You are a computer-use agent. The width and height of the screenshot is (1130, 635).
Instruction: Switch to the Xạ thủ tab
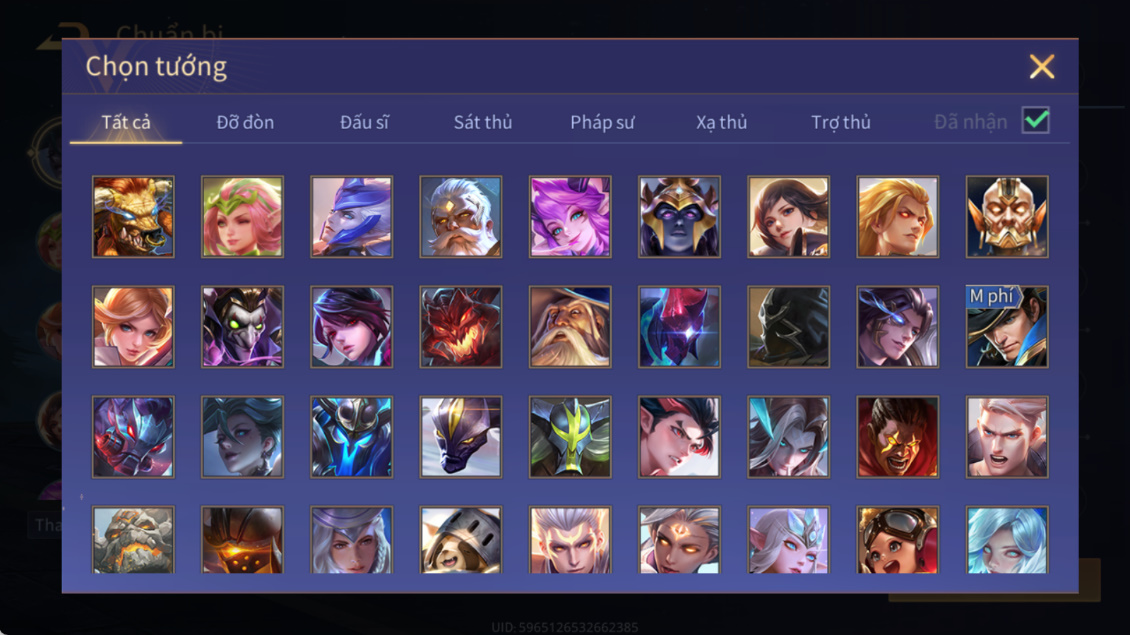pyautogui.click(x=721, y=122)
